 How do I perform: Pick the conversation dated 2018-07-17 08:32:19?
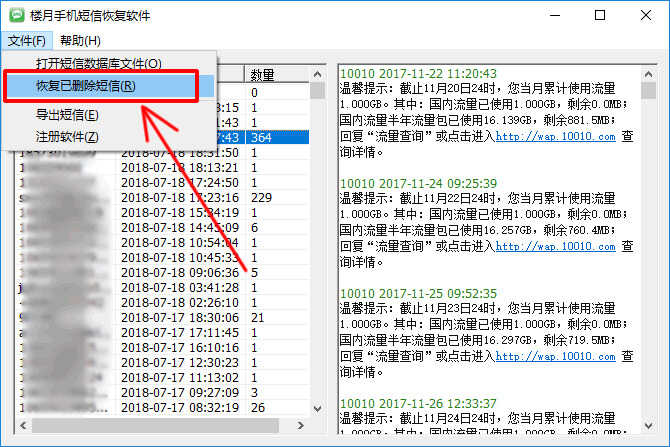pos(180,408)
